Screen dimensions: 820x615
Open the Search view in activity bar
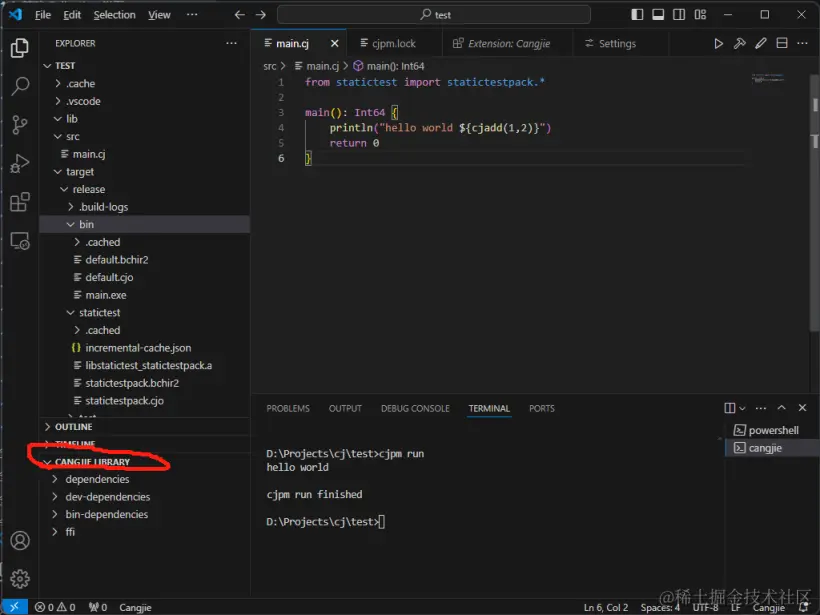20,86
